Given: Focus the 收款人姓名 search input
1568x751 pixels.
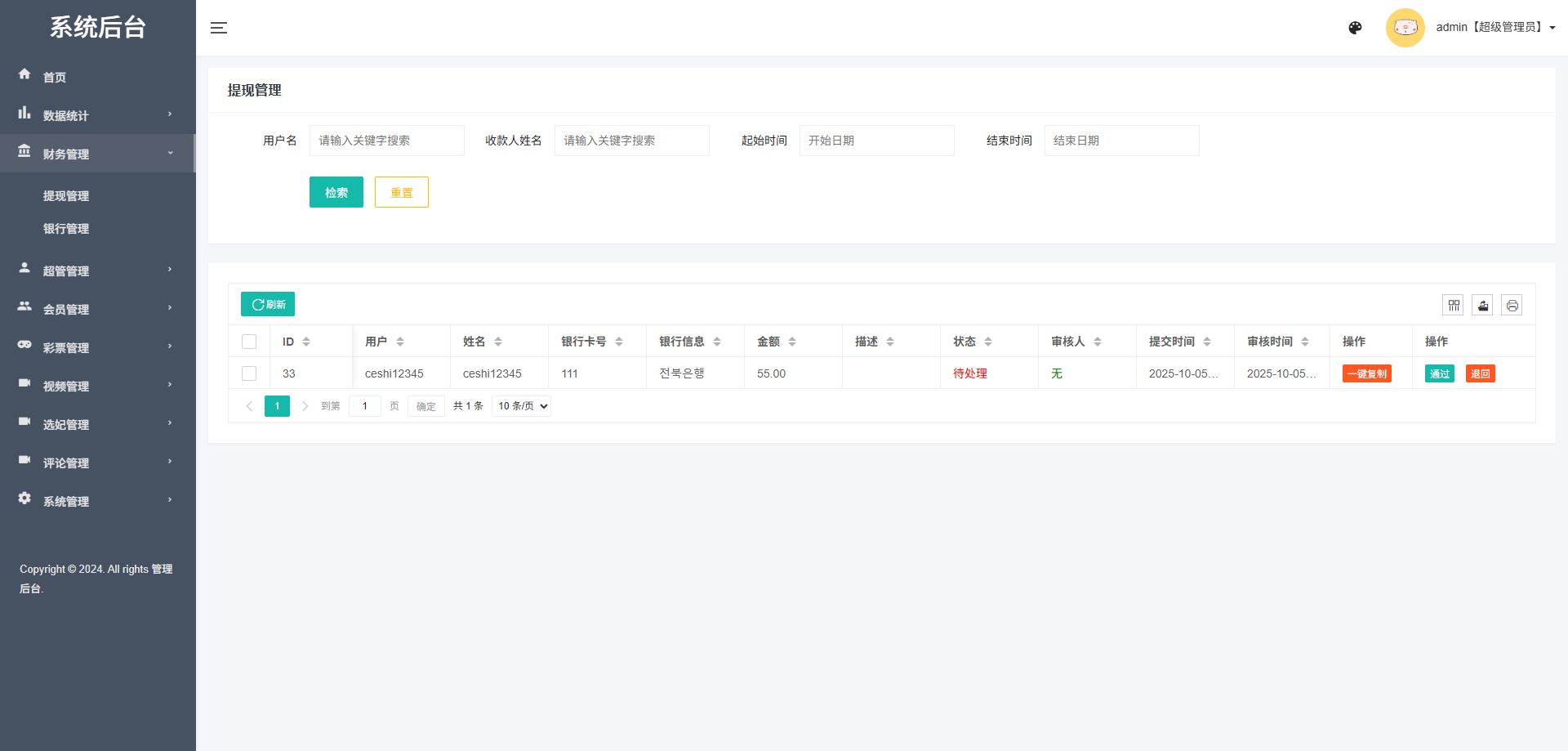Looking at the screenshot, I should coord(632,141).
